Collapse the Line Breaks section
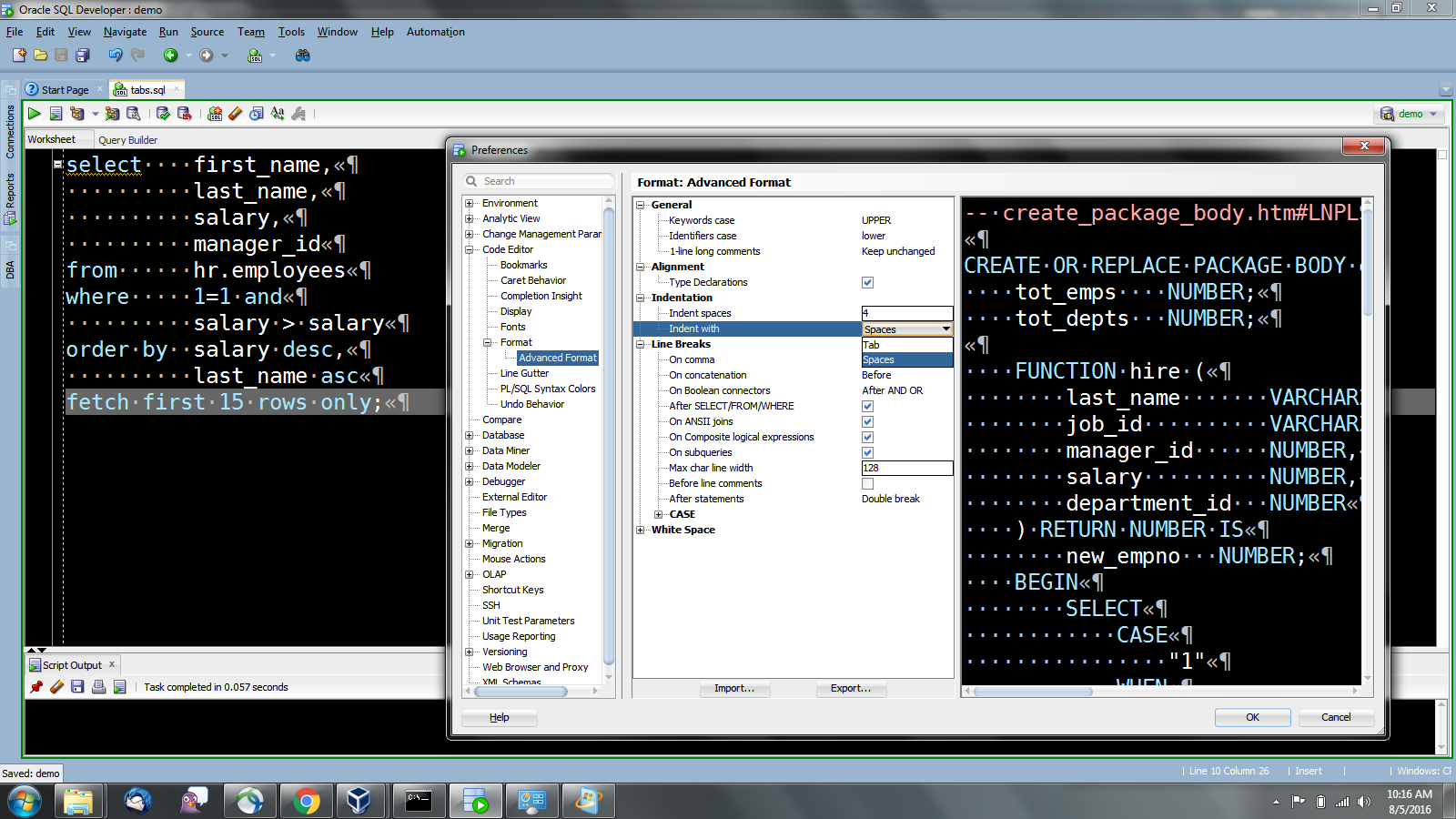Viewport: 1456px width, 819px height. click(640, 344)
